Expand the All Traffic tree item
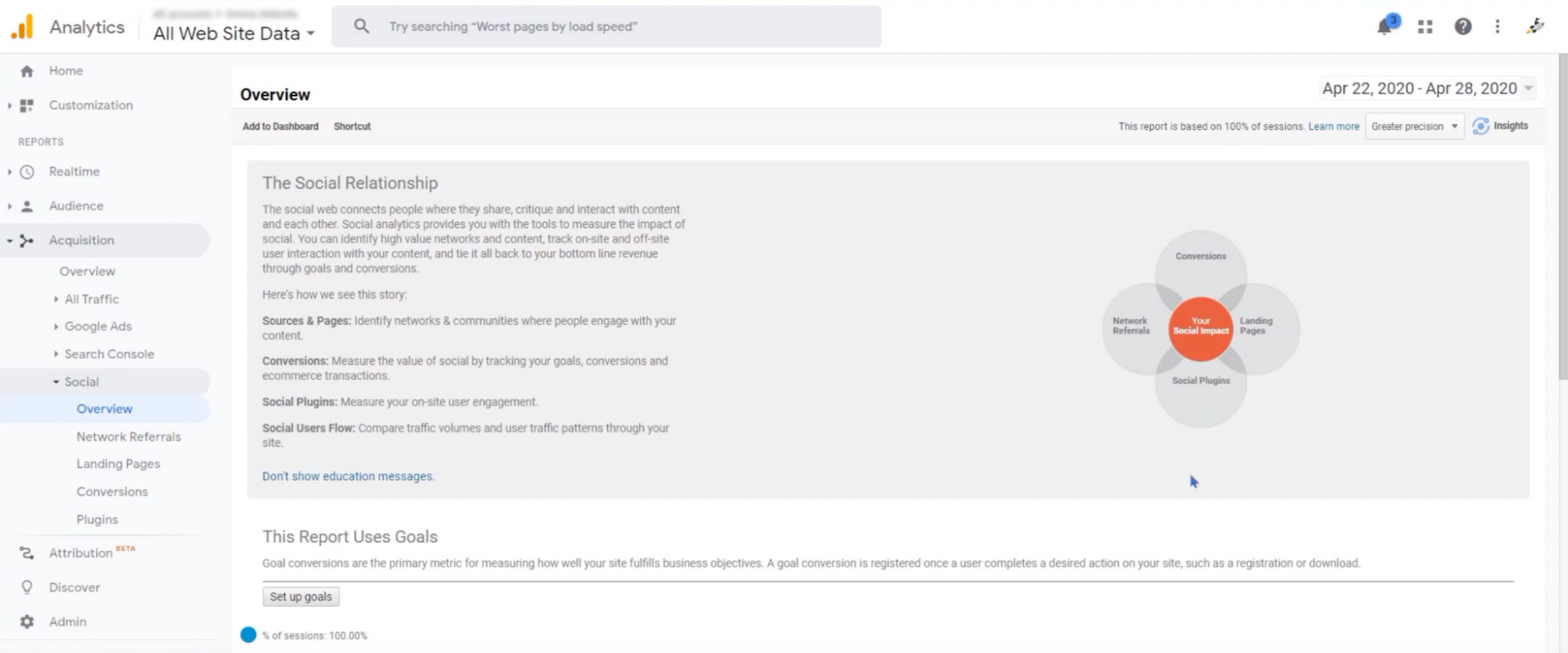Viewport: 1568px width, 653px height. click(56, 299)
